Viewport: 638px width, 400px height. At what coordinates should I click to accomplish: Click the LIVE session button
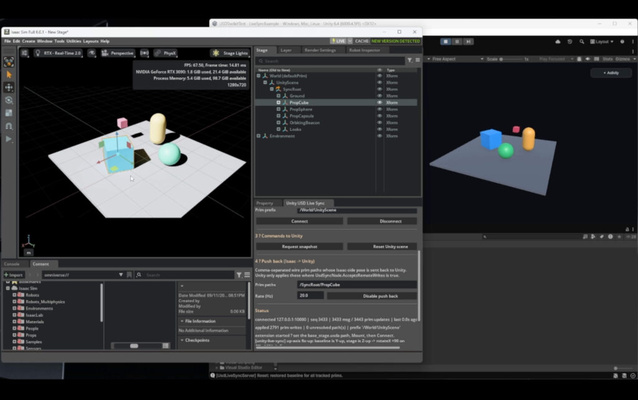339,41
